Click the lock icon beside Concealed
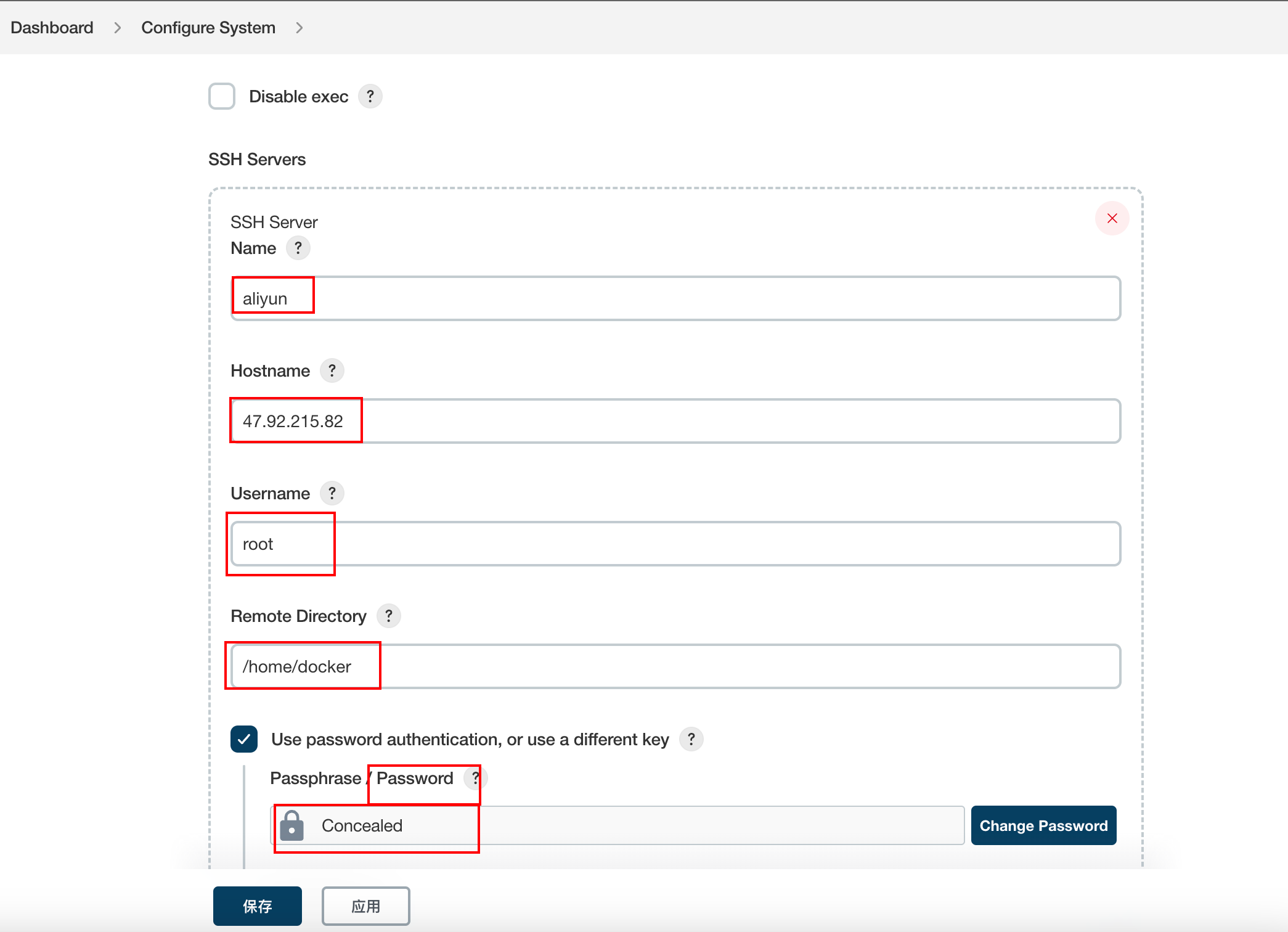The image size is (1288, 932). [292, 826]
